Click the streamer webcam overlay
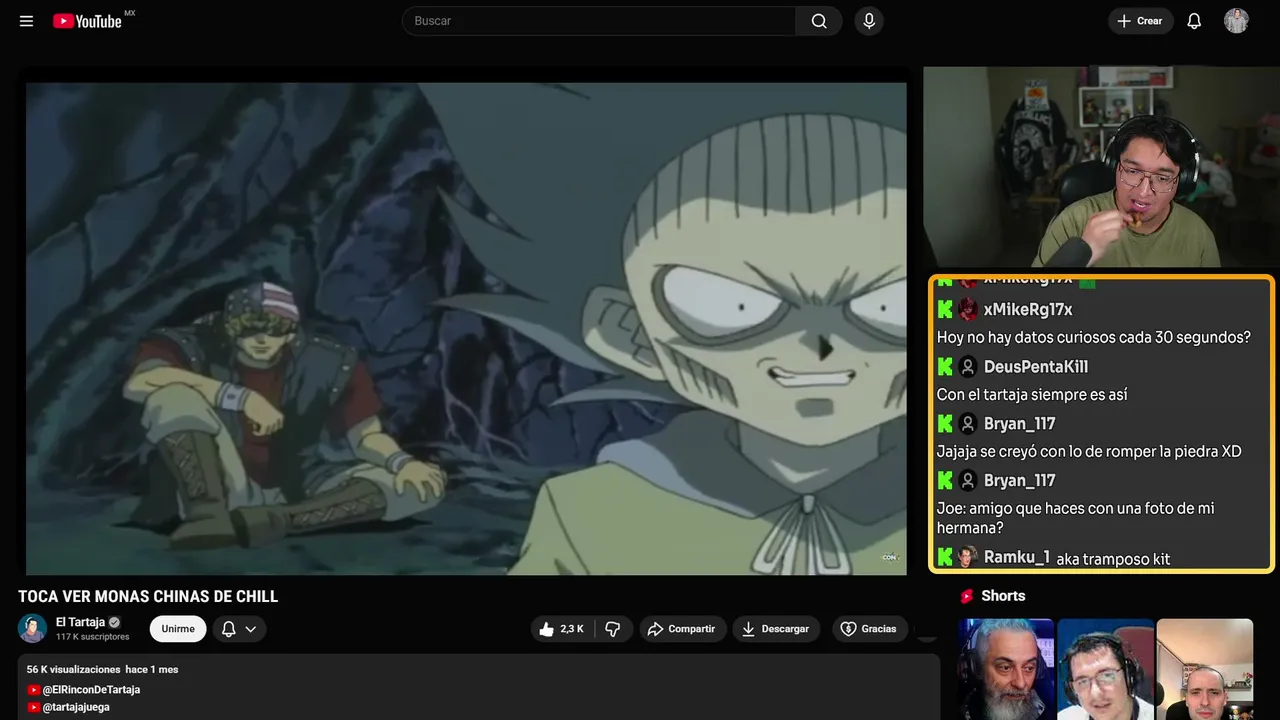The height and width of the screenshot is (720, 1280). tap(1100, 167)
